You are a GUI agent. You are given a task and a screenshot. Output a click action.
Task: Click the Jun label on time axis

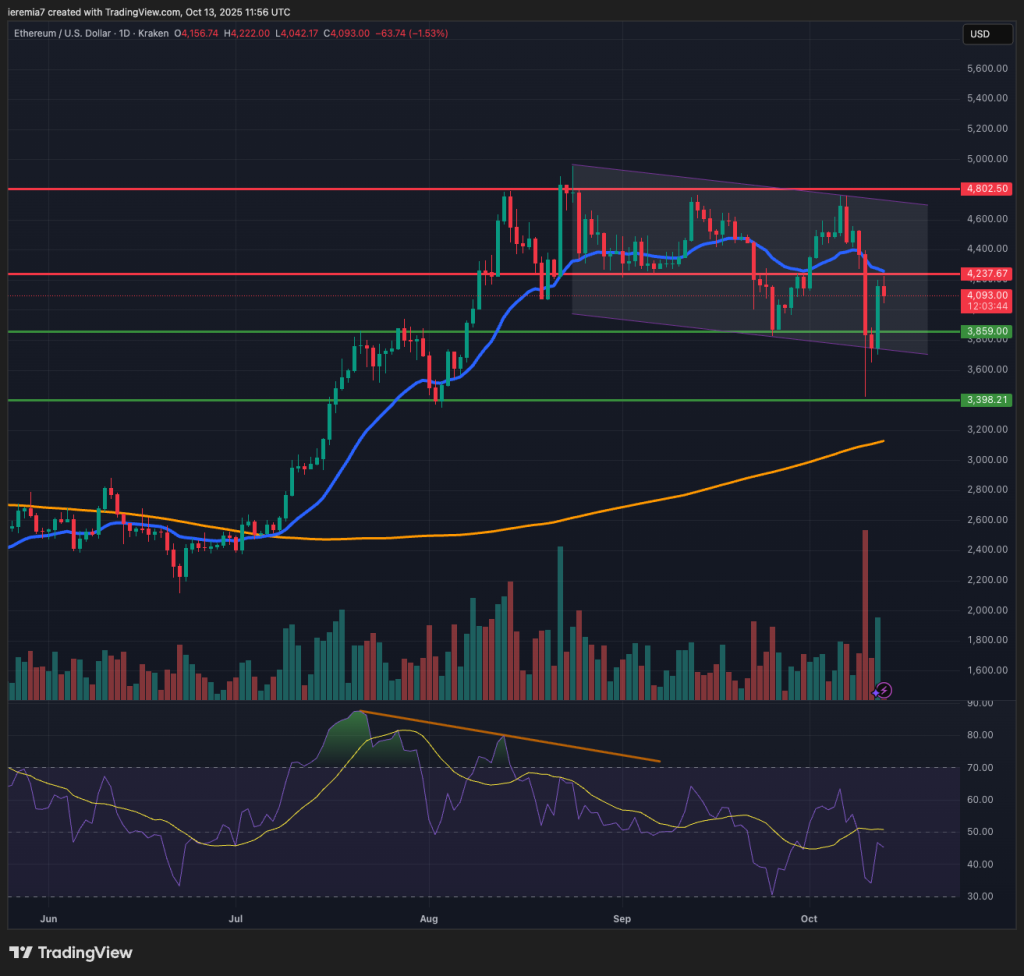[x=48, y=917]
